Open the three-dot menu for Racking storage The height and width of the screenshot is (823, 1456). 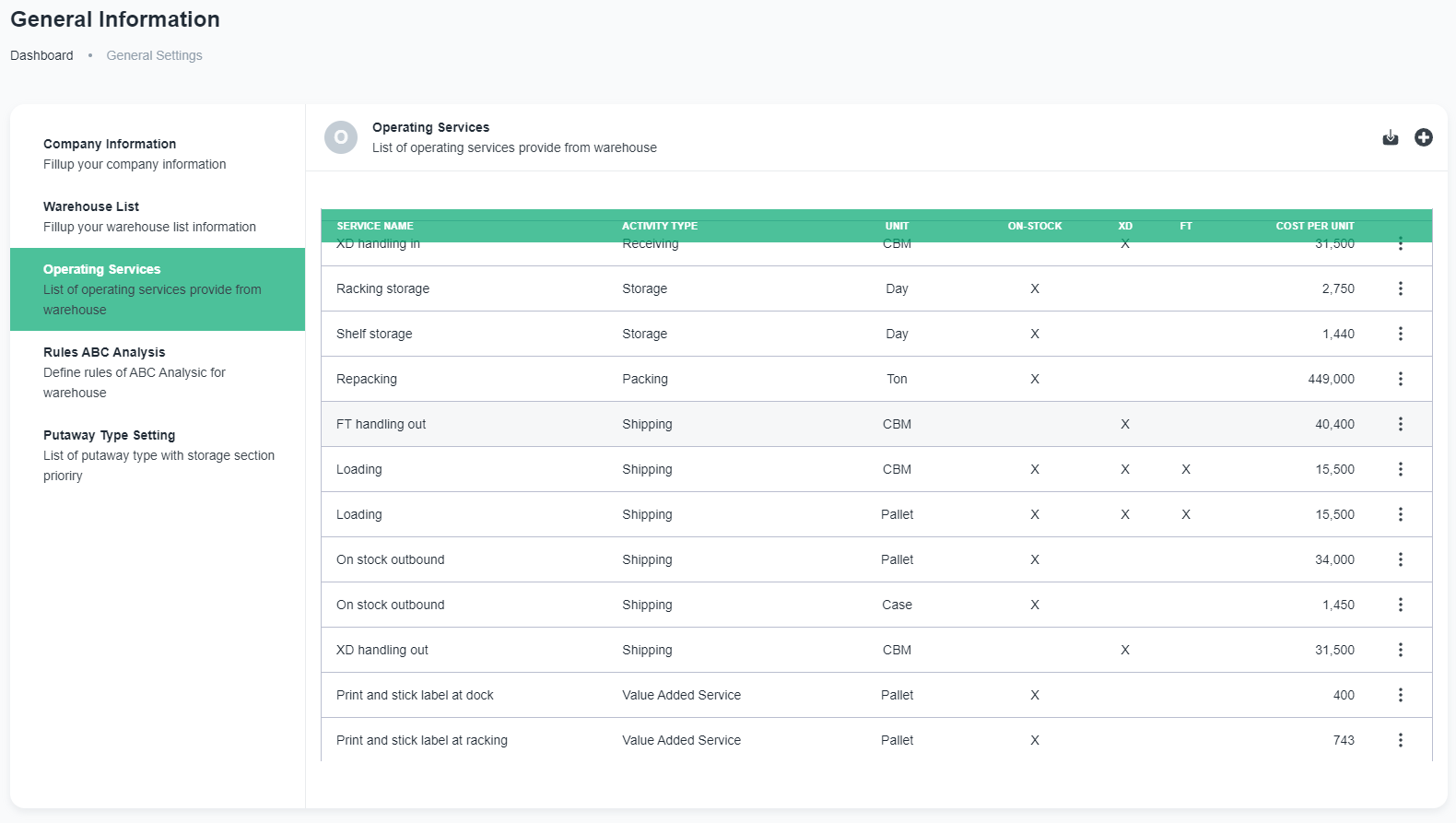[x=1400, y=288]
